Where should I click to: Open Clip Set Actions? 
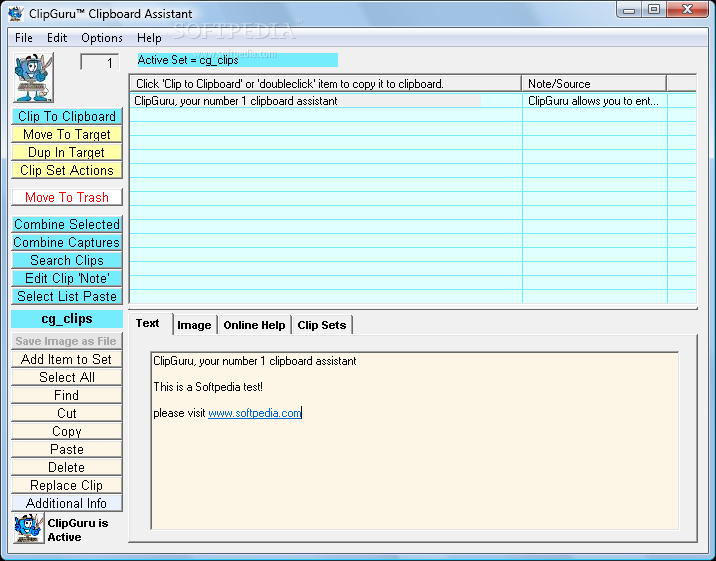tap(67, 170)
